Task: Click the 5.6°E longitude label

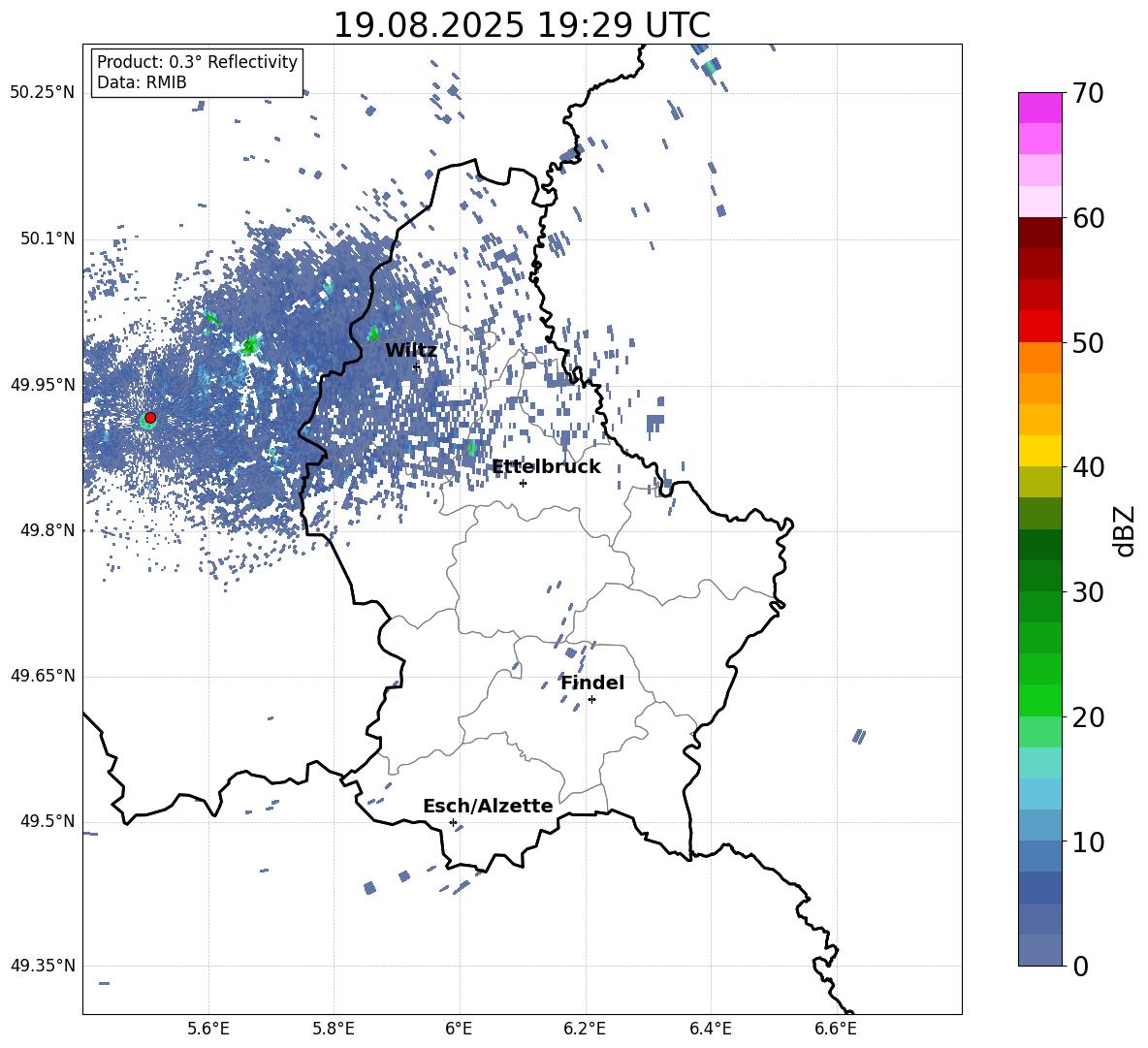Action: tap(208, 1029)
